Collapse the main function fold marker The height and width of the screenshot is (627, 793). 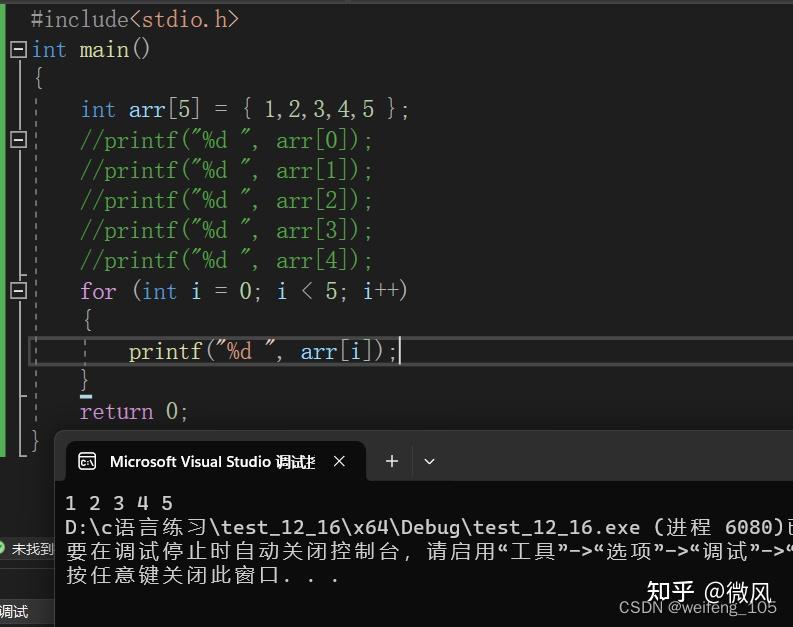pos(18,49)
